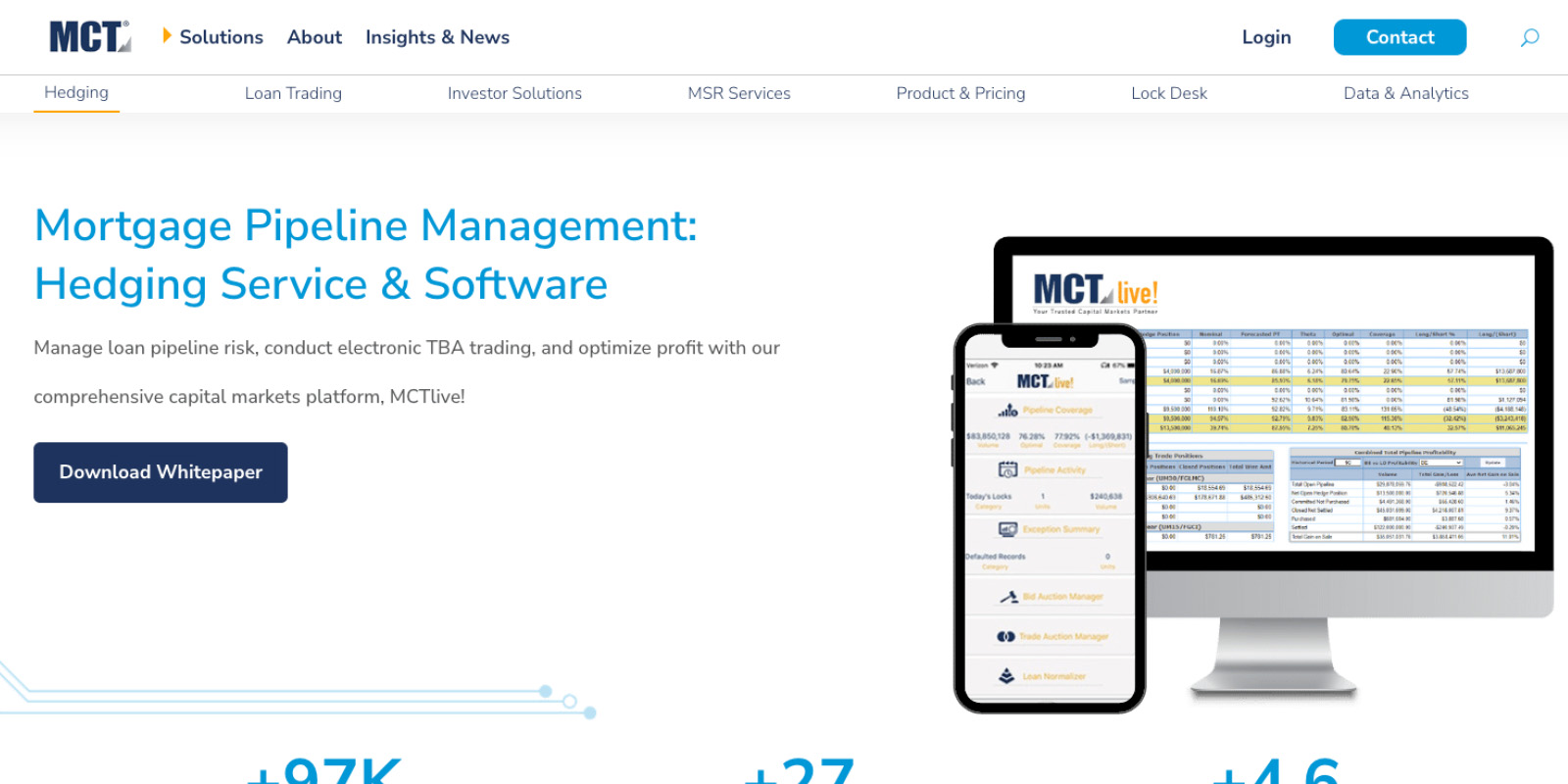Image resolution: width=1568 pixels, height=784 pixels.
Task: Click the MCTlive logo on the monitor
Action: (1095, 292)
